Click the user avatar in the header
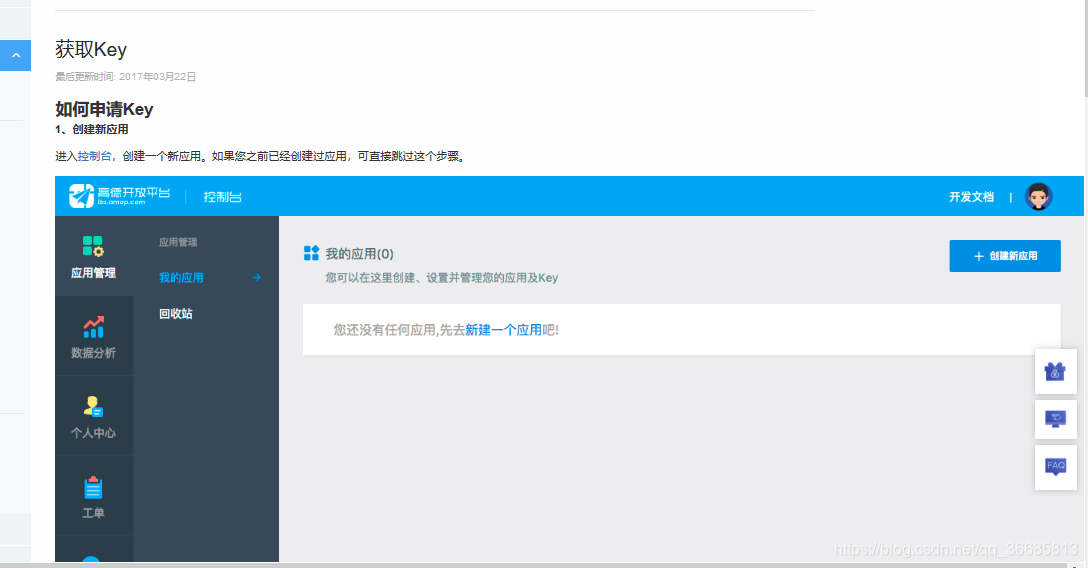Viewport: 1088px width, 568px height. coord(1038,196)
